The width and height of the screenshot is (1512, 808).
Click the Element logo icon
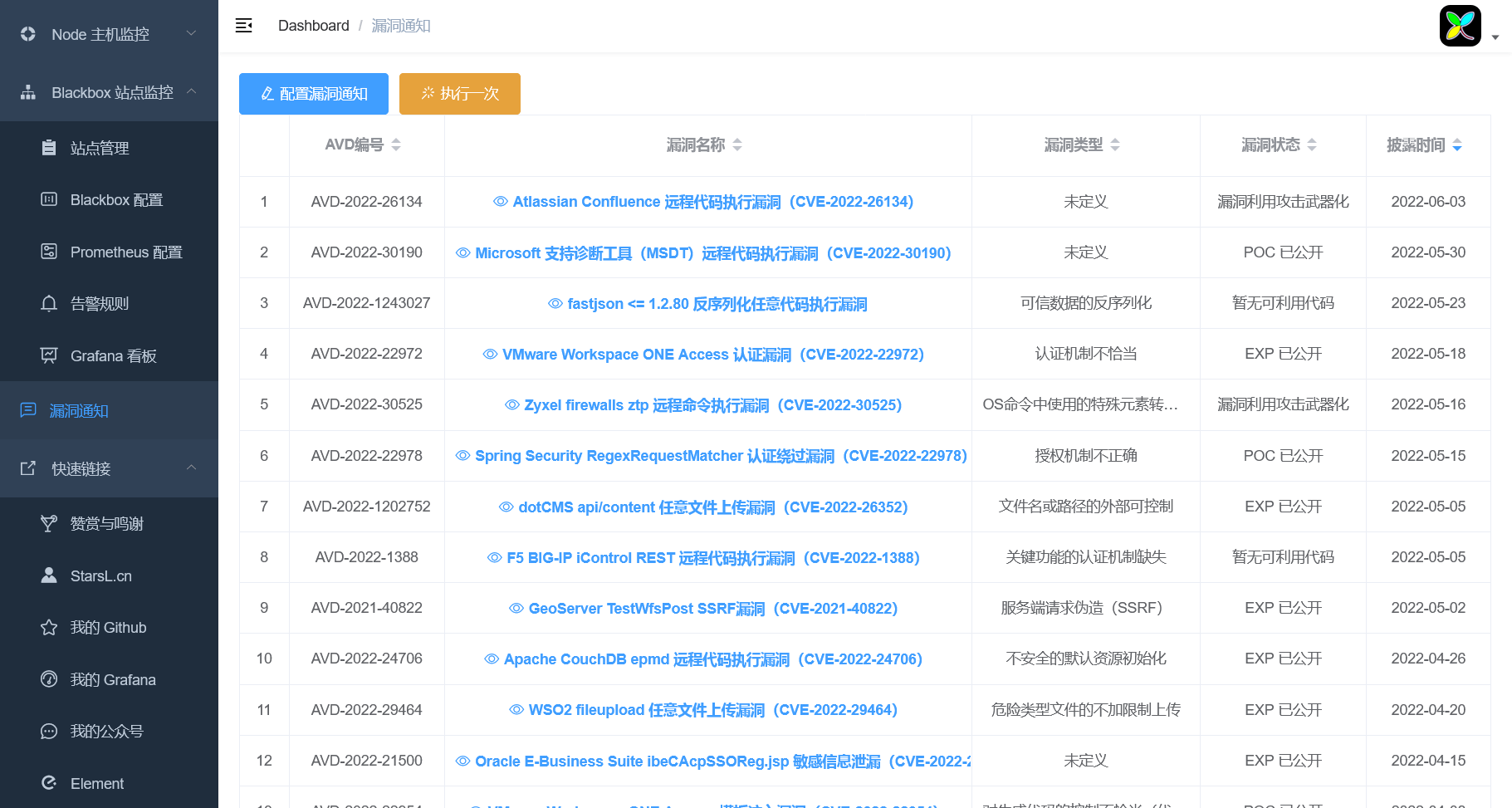point(49,783)
